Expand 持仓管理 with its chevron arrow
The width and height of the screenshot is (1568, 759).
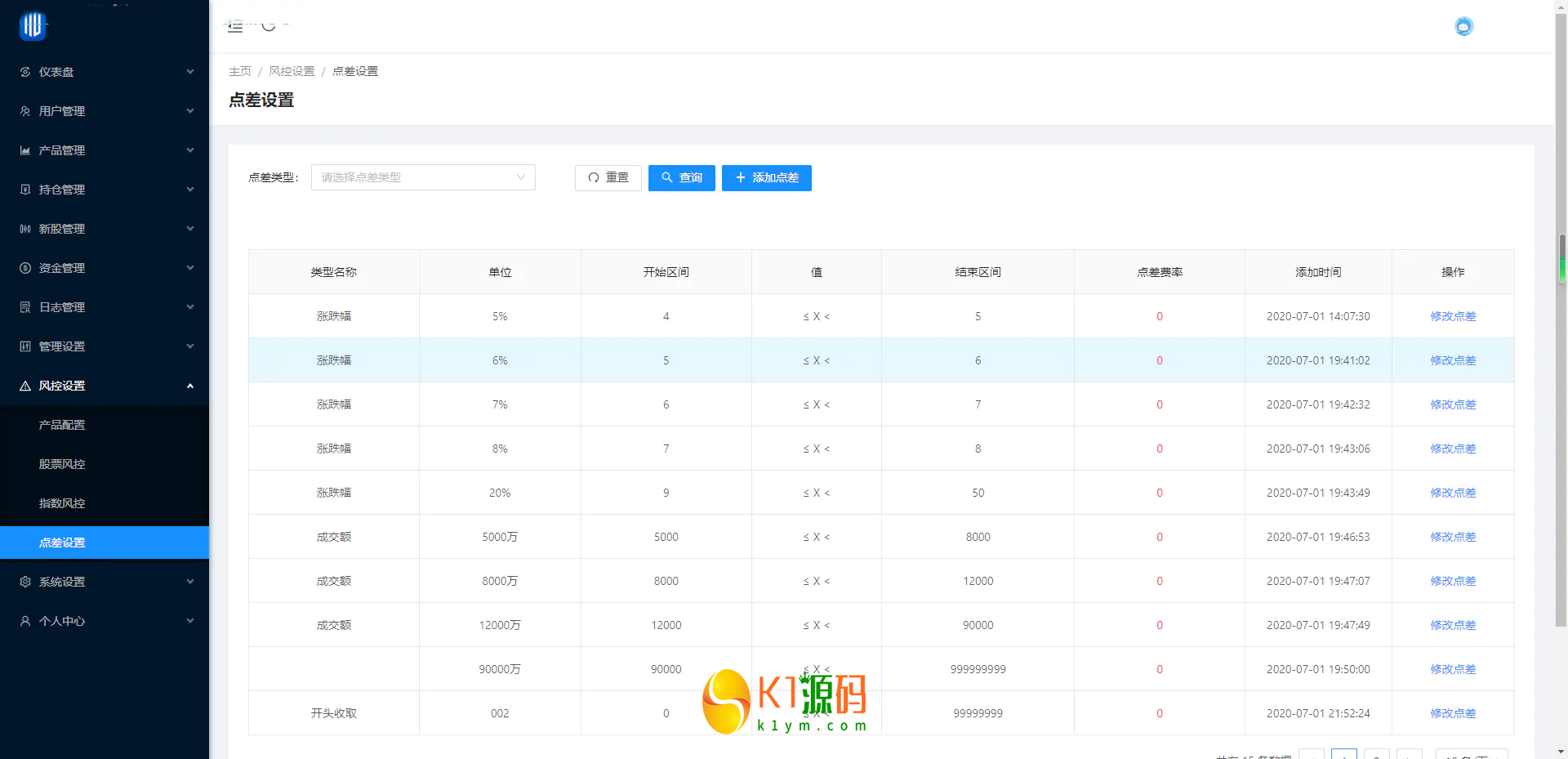pyautogui.click(x=190, y=190)
